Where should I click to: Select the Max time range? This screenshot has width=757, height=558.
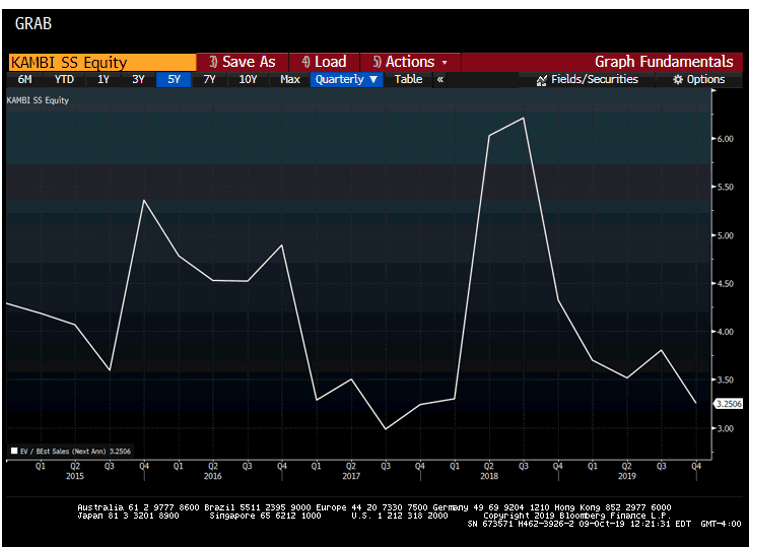tap(290, 79)
